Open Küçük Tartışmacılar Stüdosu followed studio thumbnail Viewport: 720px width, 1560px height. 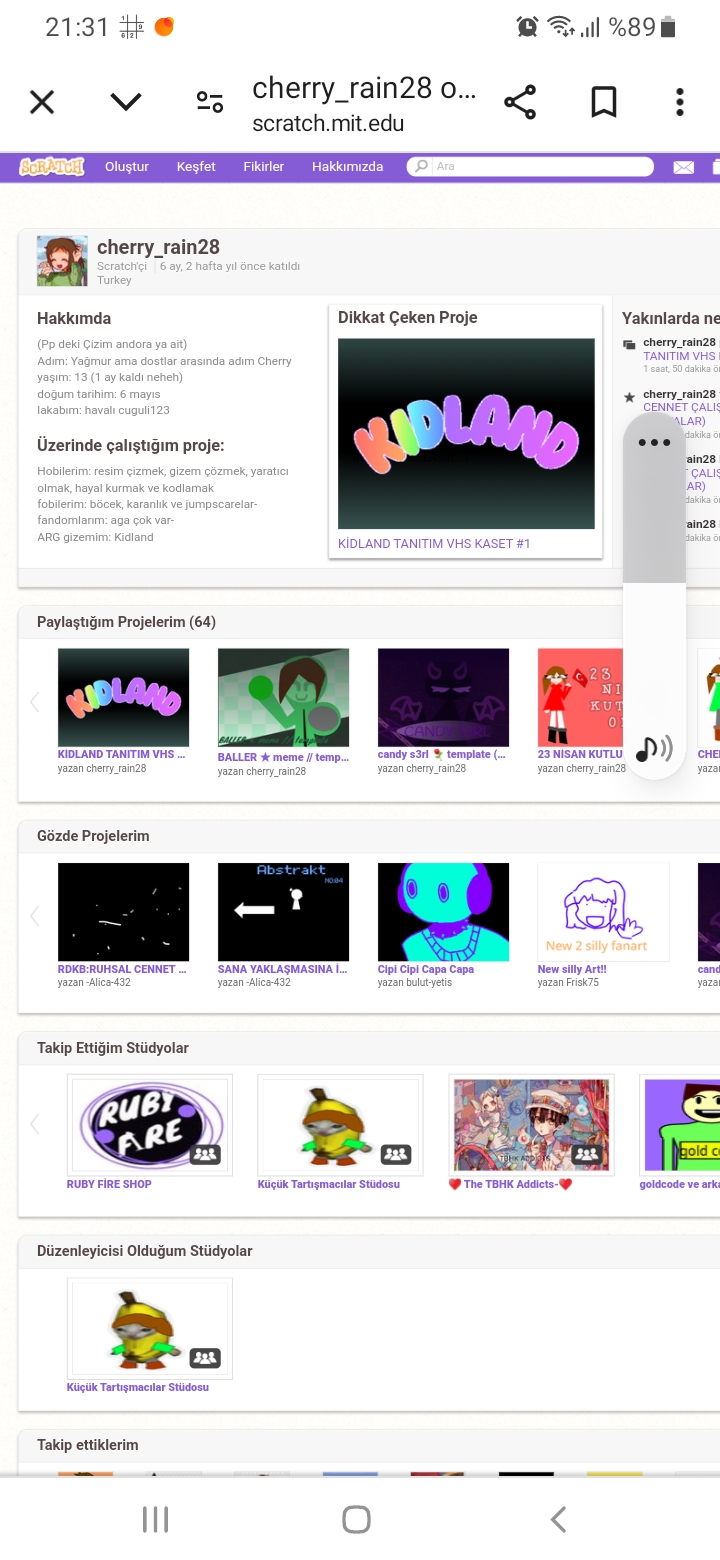click(x=340, y=1125)
